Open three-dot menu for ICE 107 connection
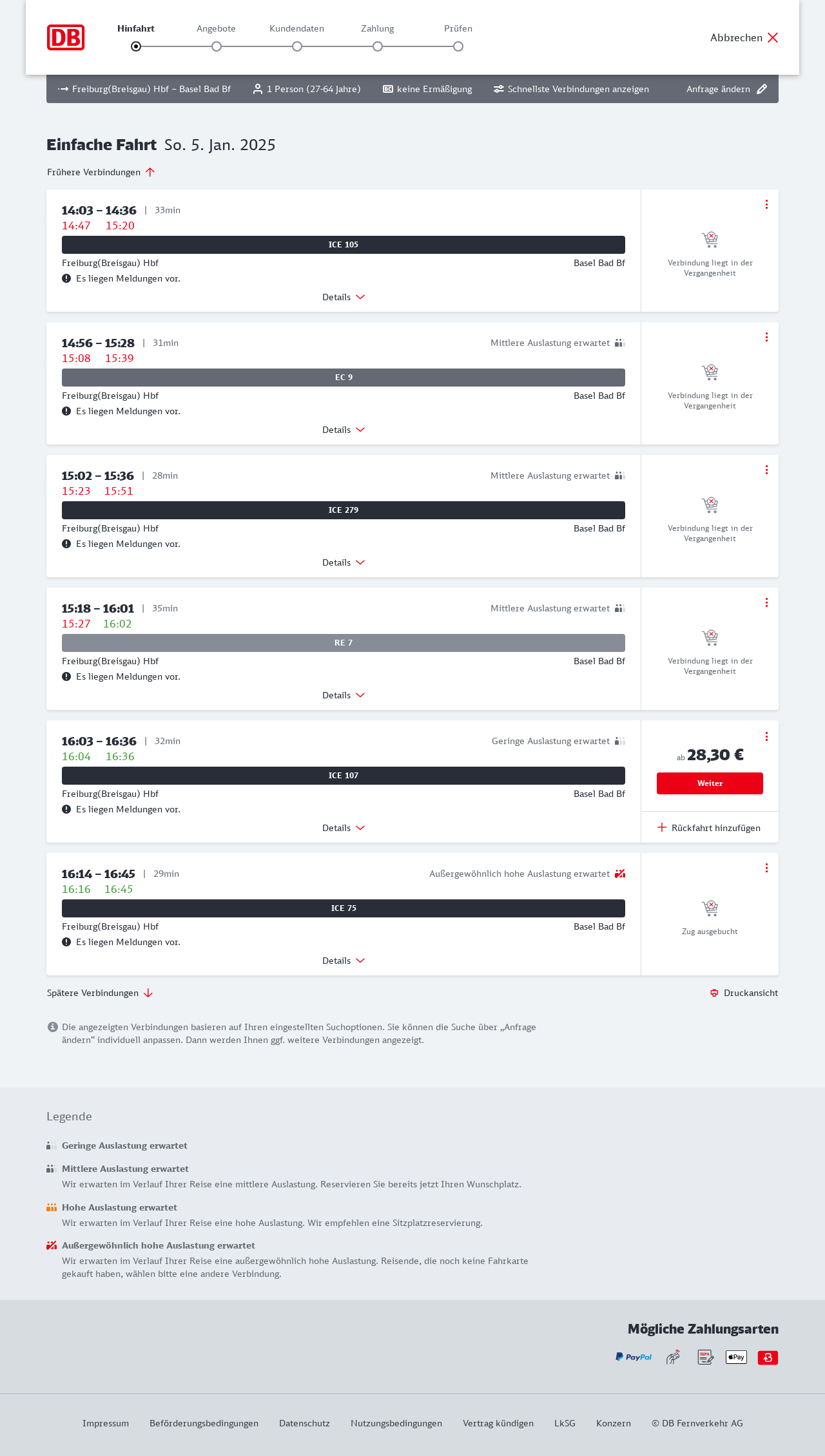The image size is (825, 1456). tap(766, 736)
